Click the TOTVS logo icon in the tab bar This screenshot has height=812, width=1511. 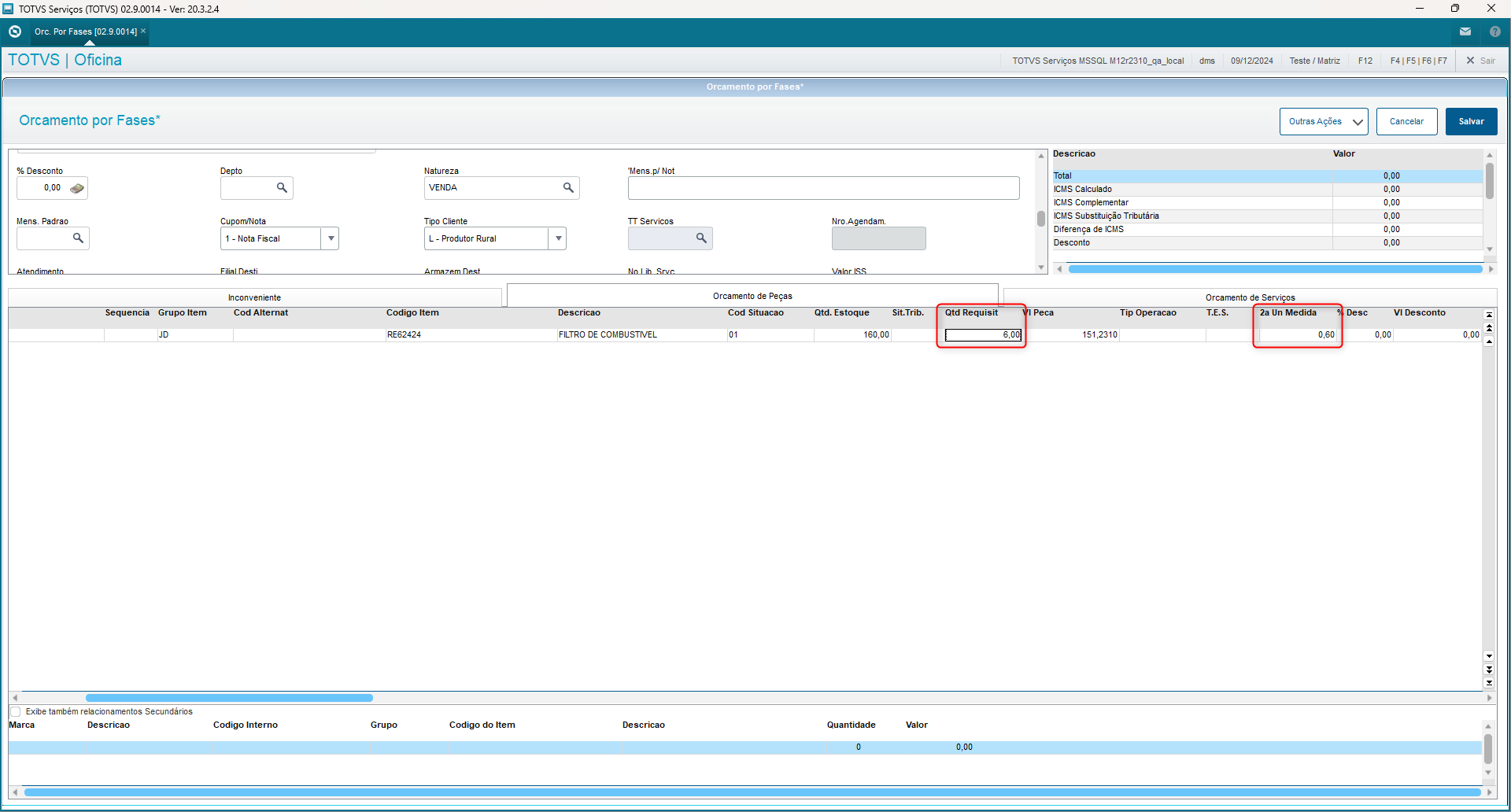coord(15,31)
